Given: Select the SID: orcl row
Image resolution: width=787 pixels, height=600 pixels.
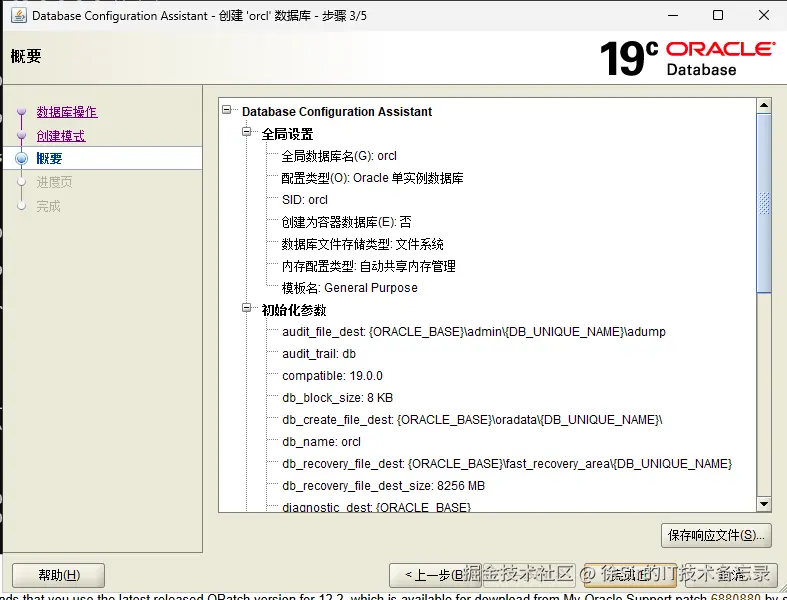Looking at the screenshot, I should [x=305, y=200].
